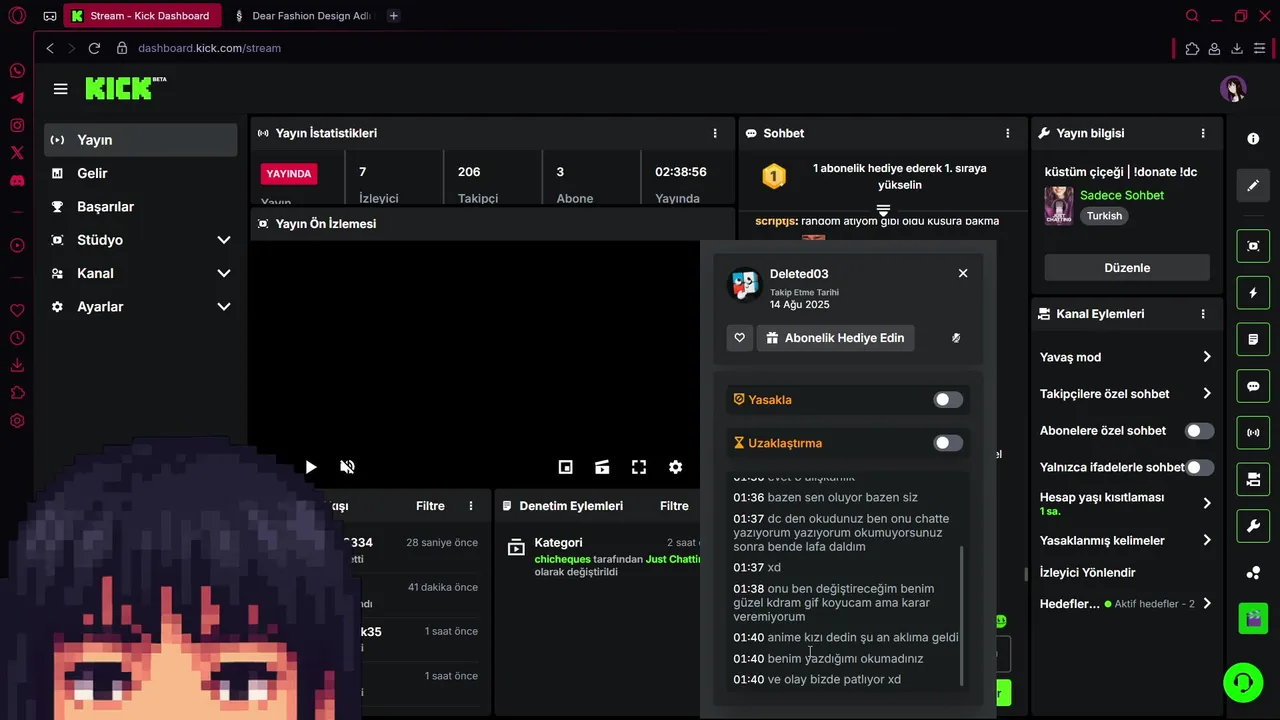Viewport: 1280px width, 720px height.
Task: Click the wrench icon in right toolbar
Action: click(x=1253, y=526)
